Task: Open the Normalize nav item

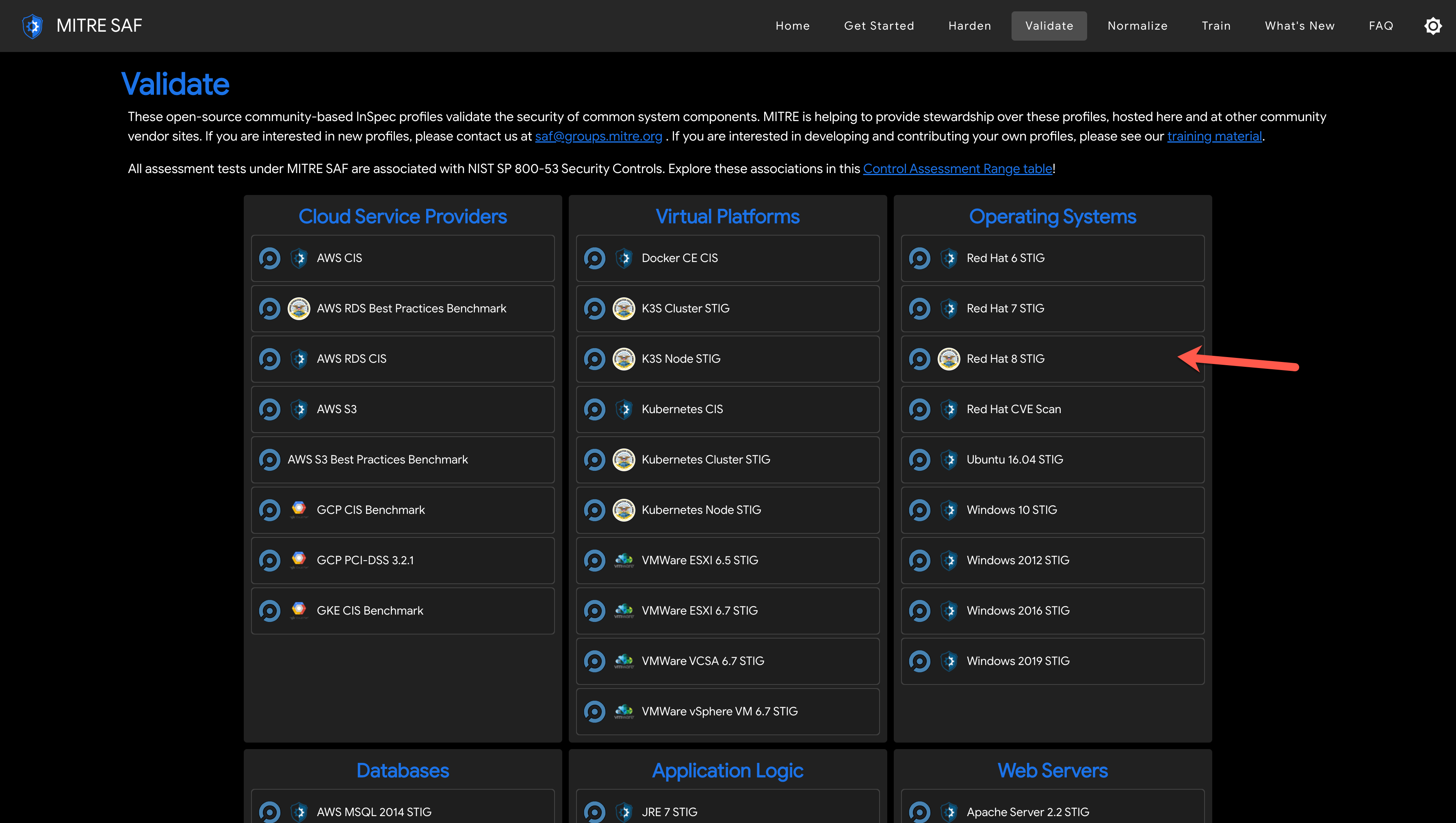Action: [1137, 26]
